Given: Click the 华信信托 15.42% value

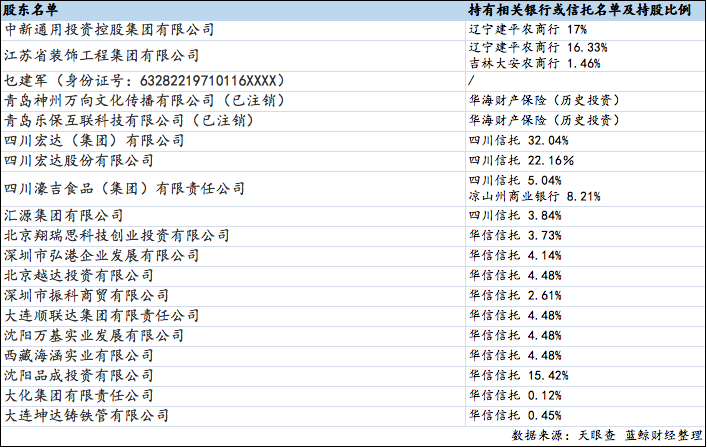Looking at the screenshot, I should (x=519, y=375).
